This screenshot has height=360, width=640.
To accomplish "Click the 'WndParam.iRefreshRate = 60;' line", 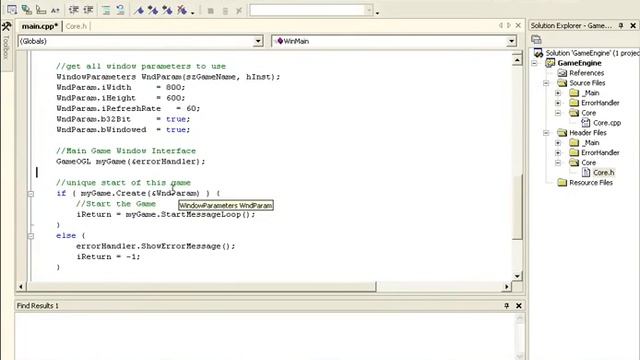I will [128, 109].
